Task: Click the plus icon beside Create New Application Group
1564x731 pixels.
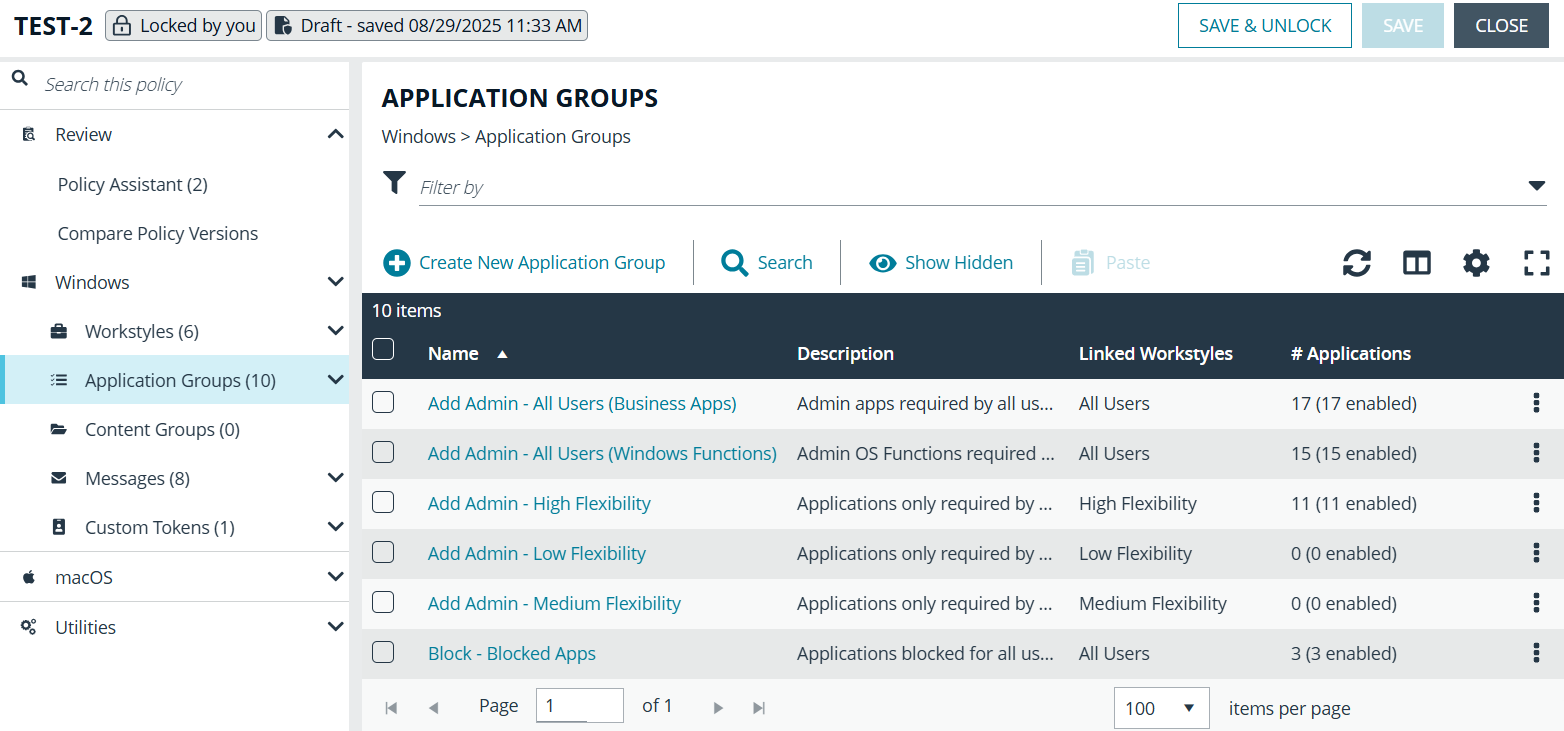Action: coord(396,262)
